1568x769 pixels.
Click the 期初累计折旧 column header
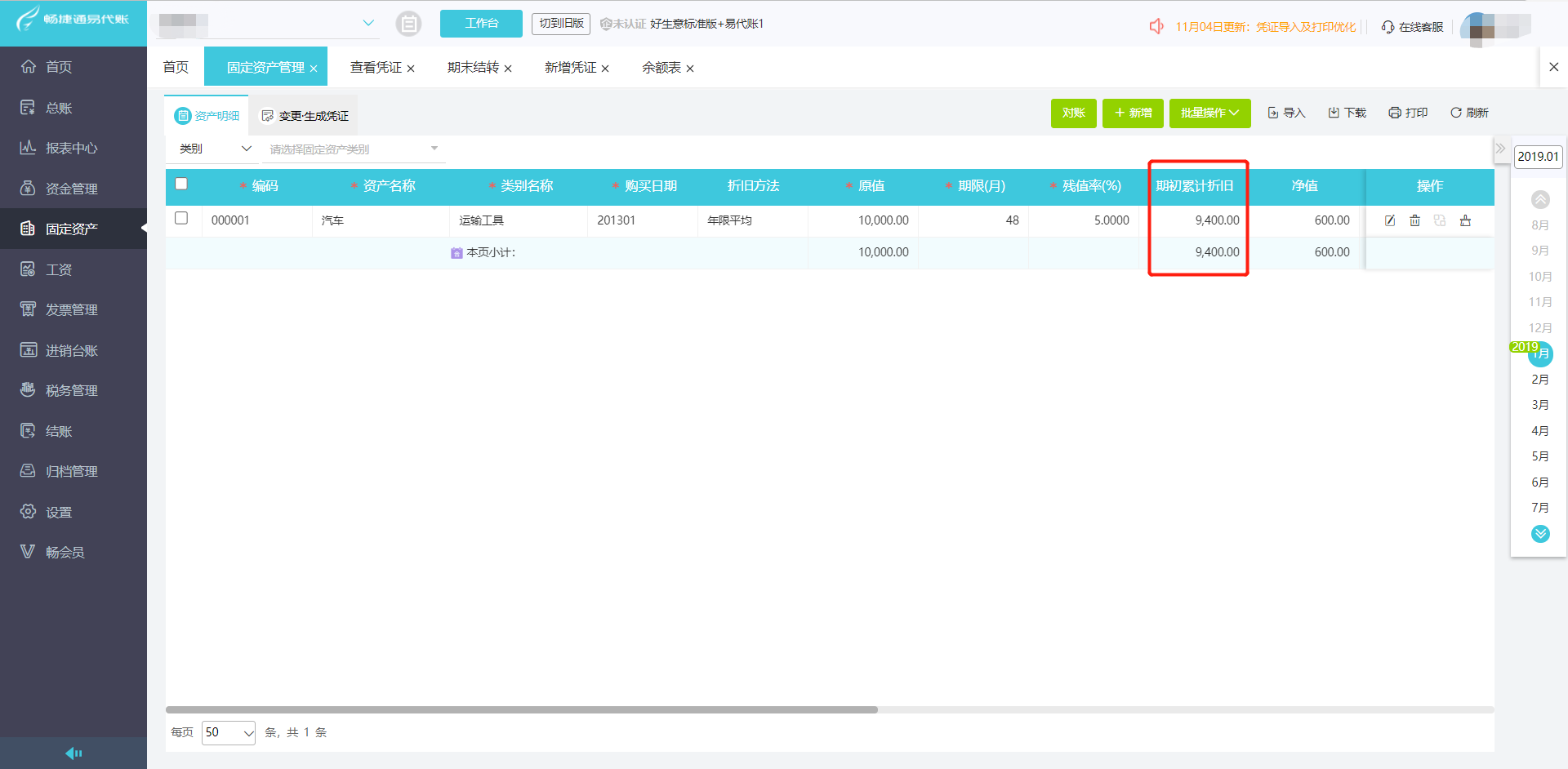1194,186
